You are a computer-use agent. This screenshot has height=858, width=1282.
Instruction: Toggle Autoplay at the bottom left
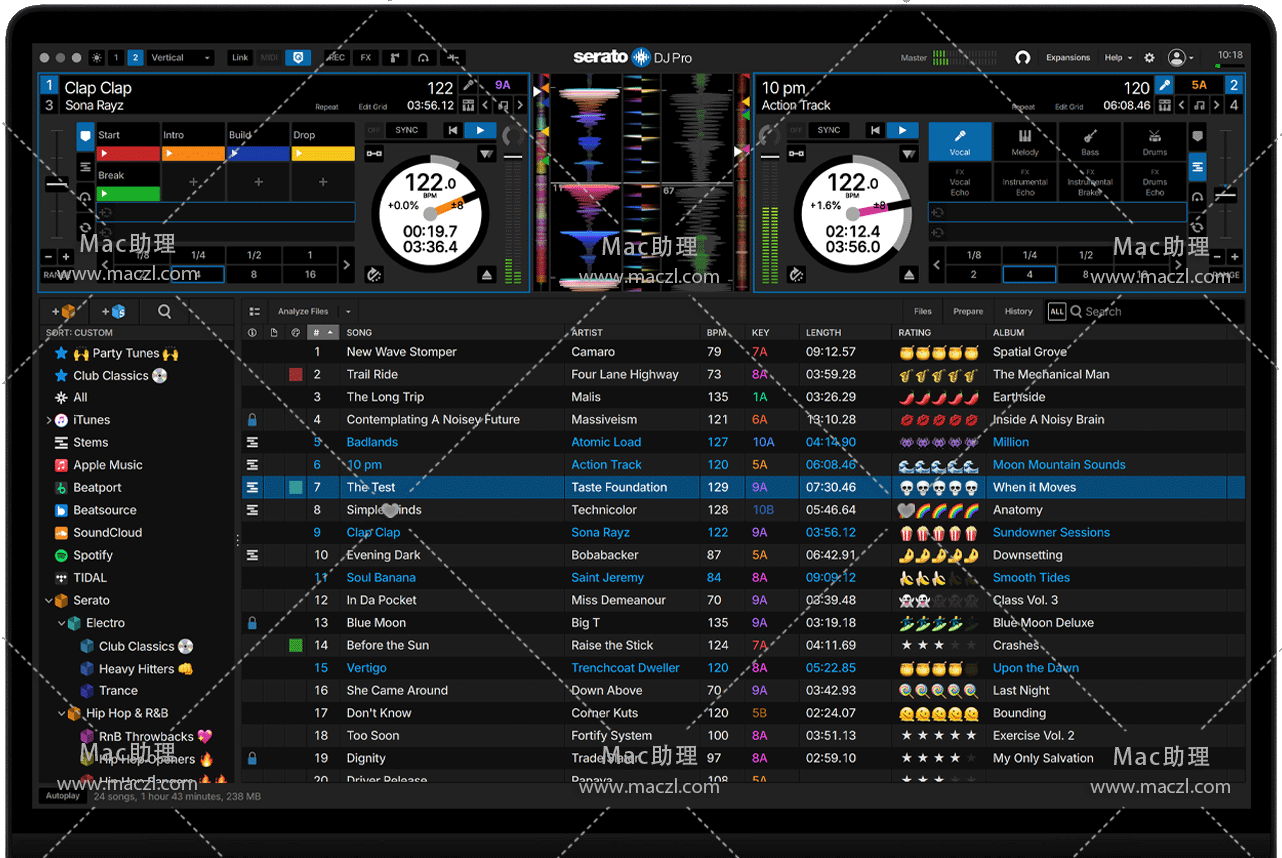(x=62, y=796)
